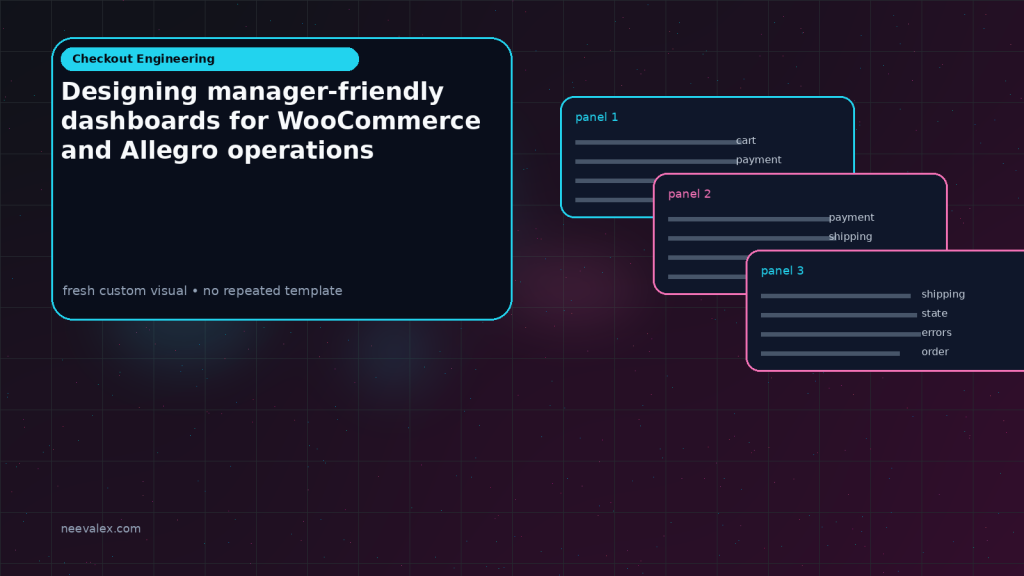
Task: Click the 'errors' label in panel 3
Action: coord(936,332)
